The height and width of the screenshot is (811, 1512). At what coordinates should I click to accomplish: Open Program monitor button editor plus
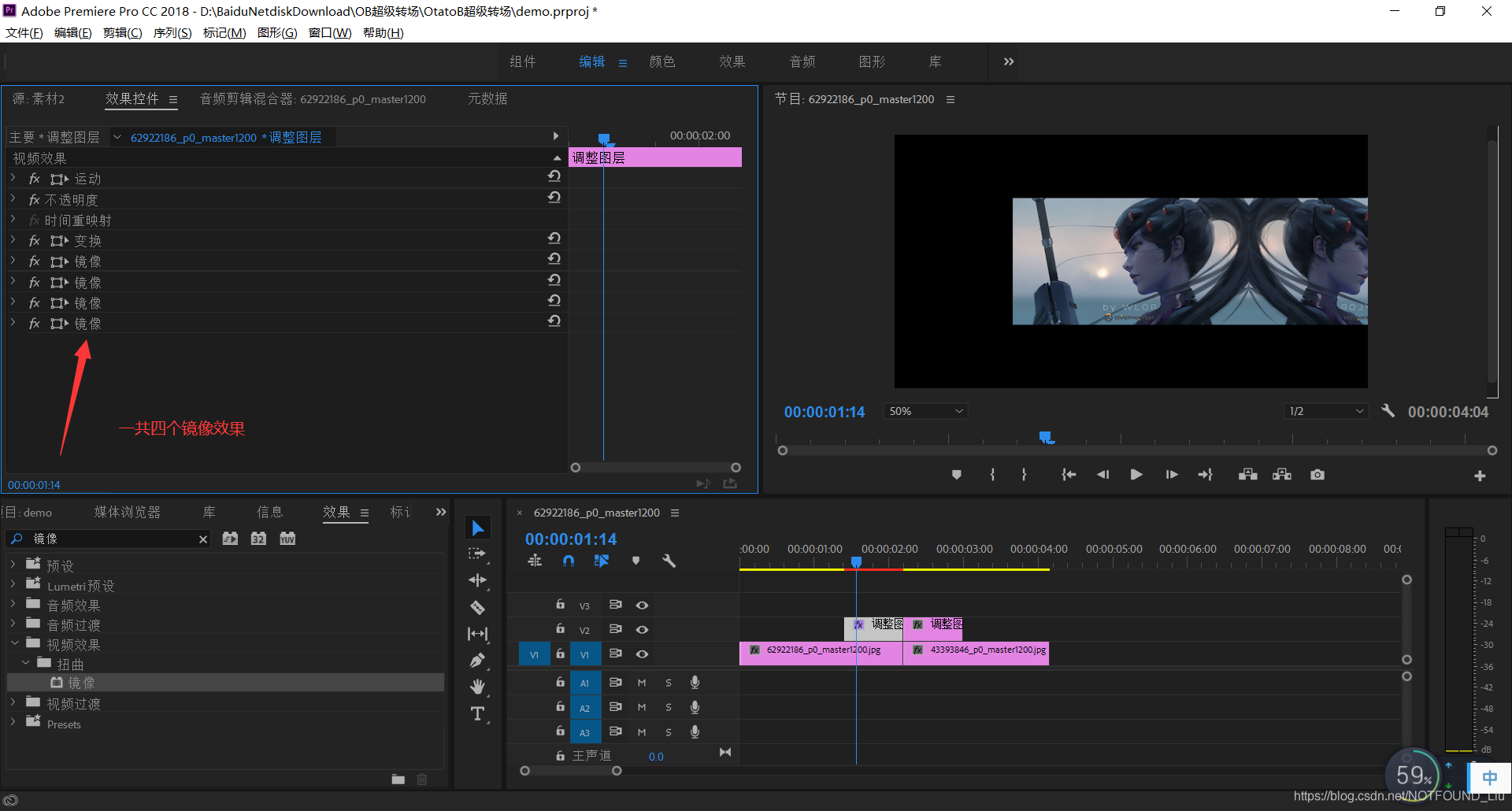click(1480, 476)
